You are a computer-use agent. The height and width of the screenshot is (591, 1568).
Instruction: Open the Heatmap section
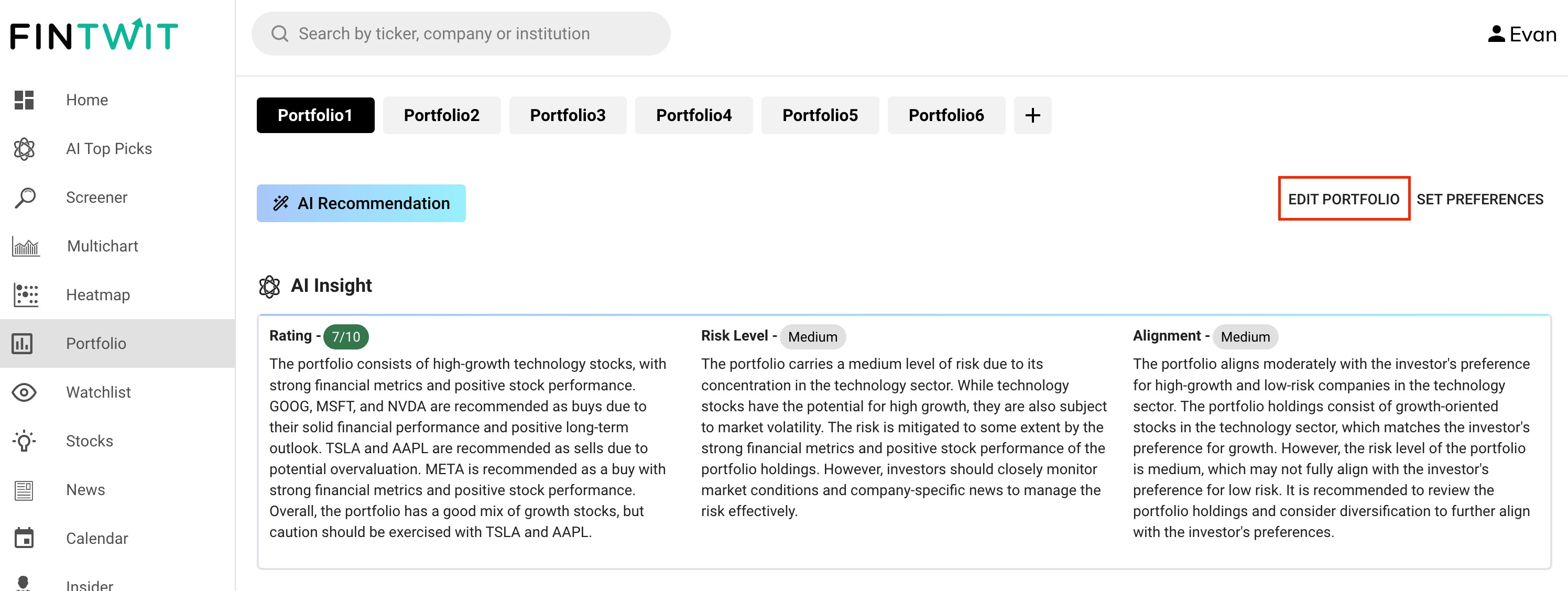(x=117, y=294)
